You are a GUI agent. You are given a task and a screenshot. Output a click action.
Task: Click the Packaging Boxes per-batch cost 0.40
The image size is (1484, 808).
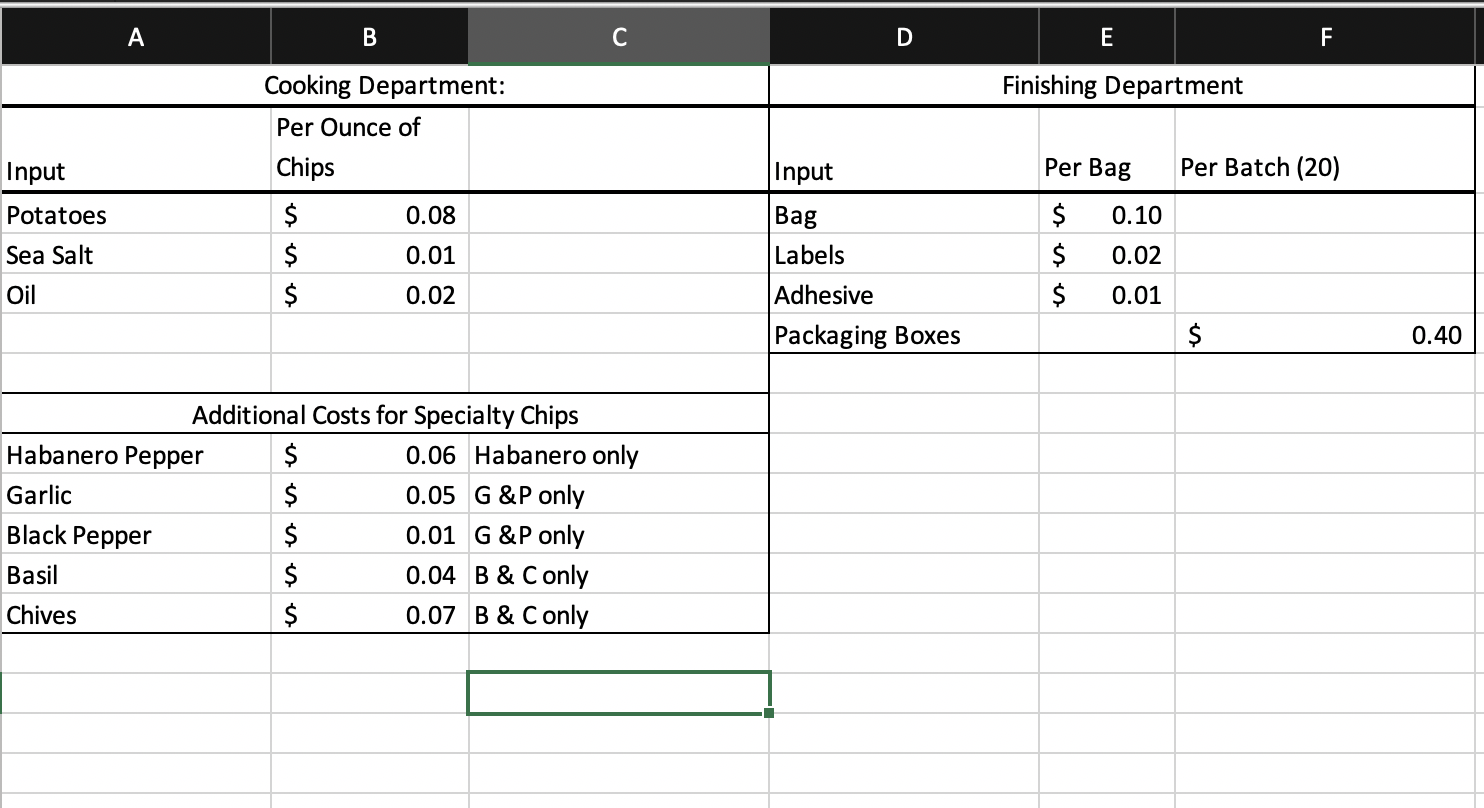(1325, 335)
